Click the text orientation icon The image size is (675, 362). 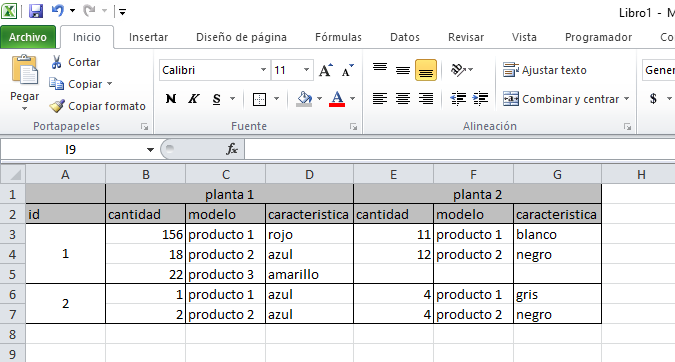point(458,70)
